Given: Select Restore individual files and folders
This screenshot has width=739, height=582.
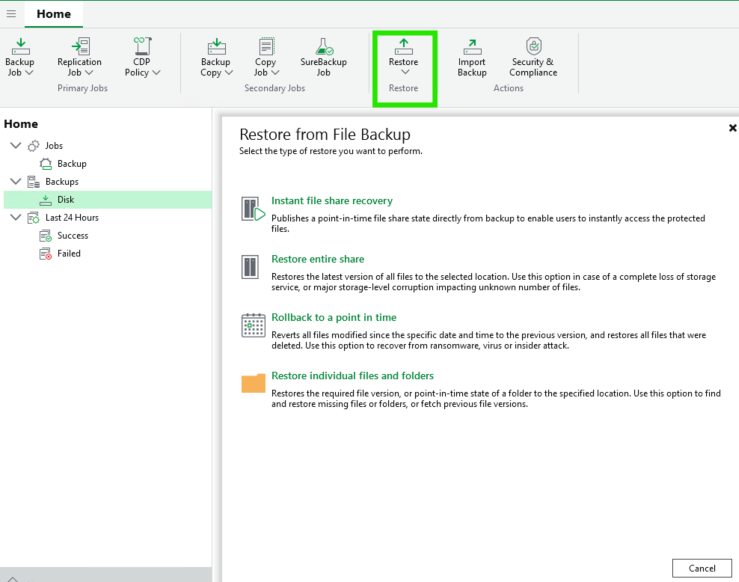Looking at the screenshot, I should 352,376.
